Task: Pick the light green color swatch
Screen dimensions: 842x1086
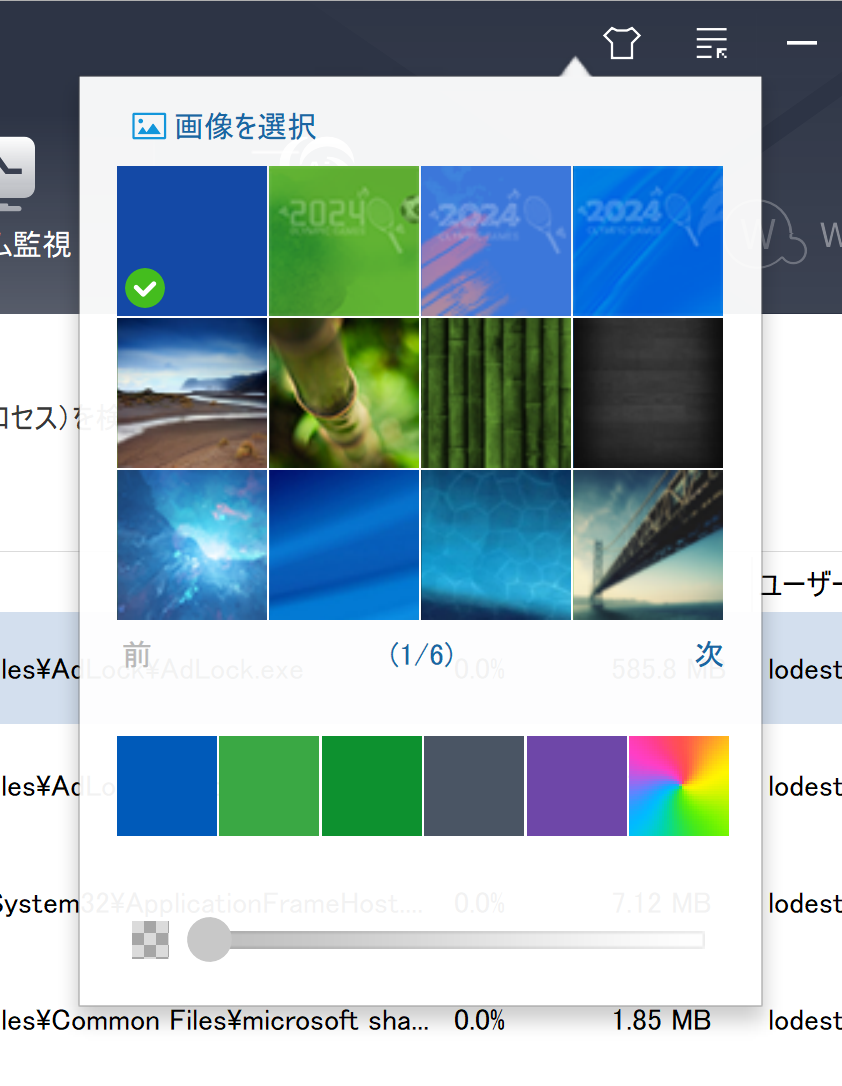Action: [x=269, y=786]
